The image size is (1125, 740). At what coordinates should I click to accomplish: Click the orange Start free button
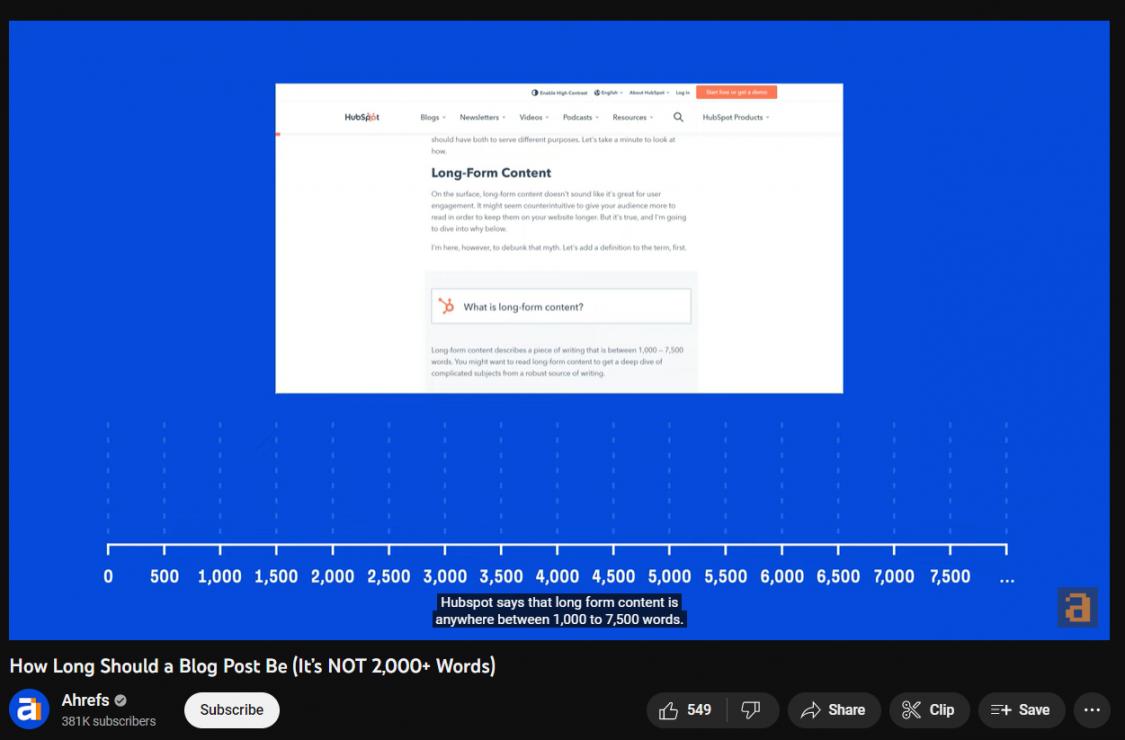[736, 92]
